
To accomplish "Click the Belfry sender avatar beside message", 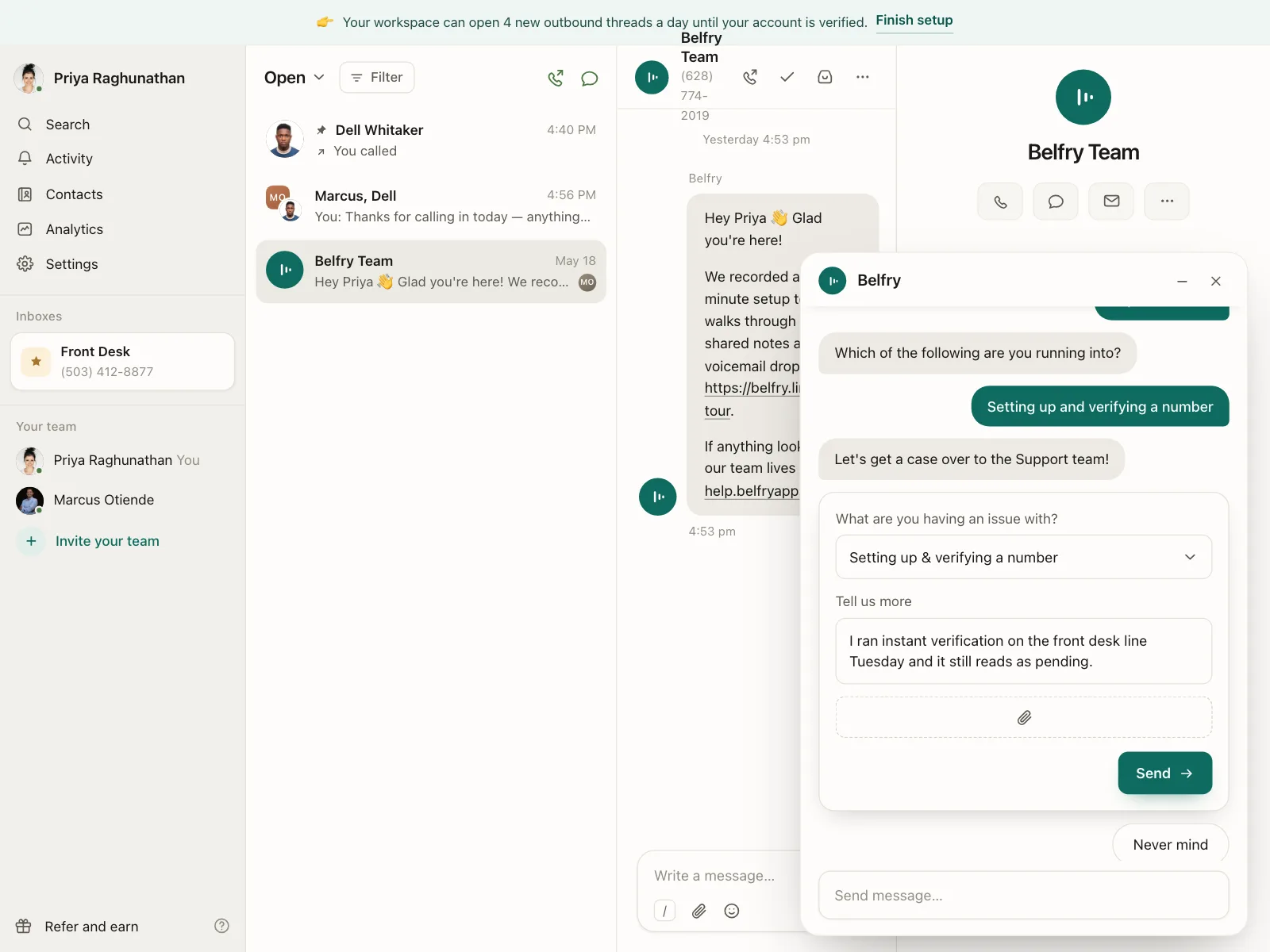I will (x=658, y=497).
